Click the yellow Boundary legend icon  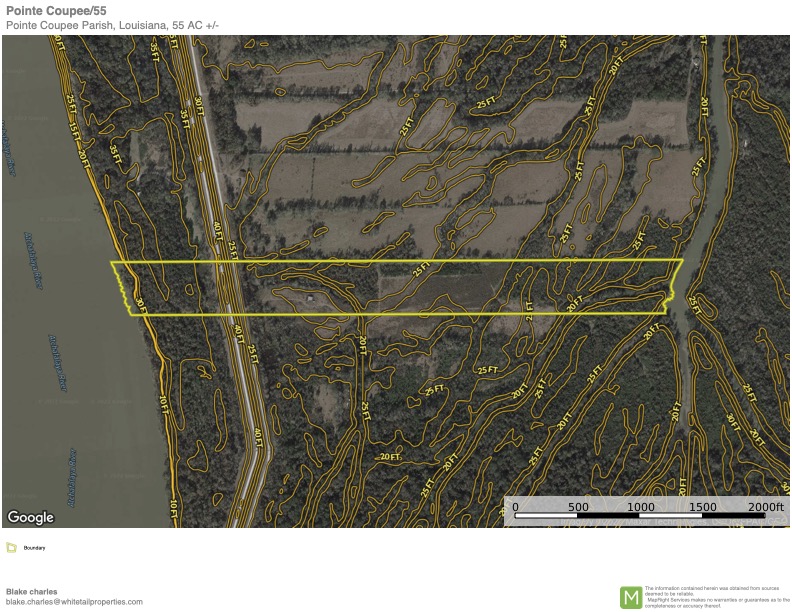(x=11, y=547)
